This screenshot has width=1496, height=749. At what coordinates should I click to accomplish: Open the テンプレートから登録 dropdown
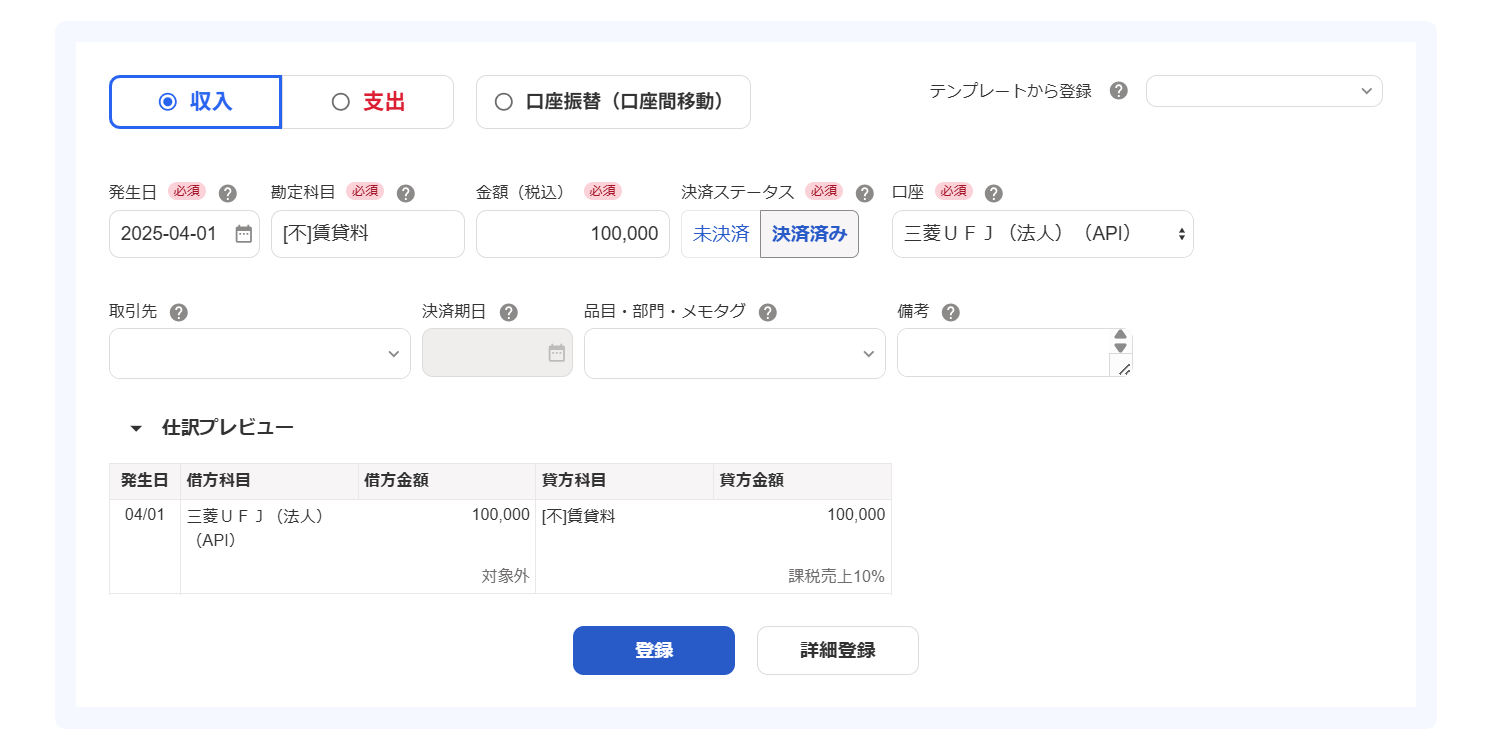pos(1264,91)
